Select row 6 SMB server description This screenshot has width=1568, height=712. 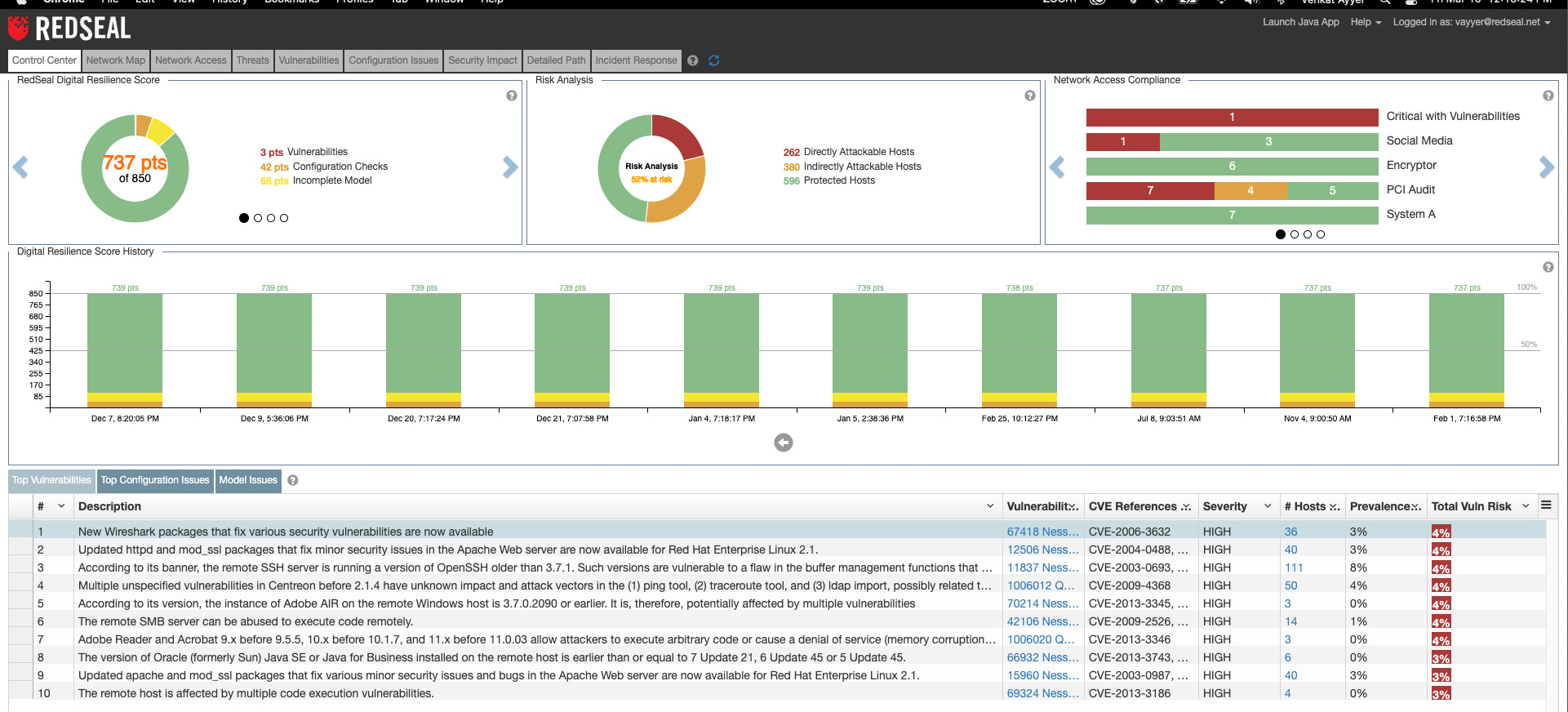point(246,621)
